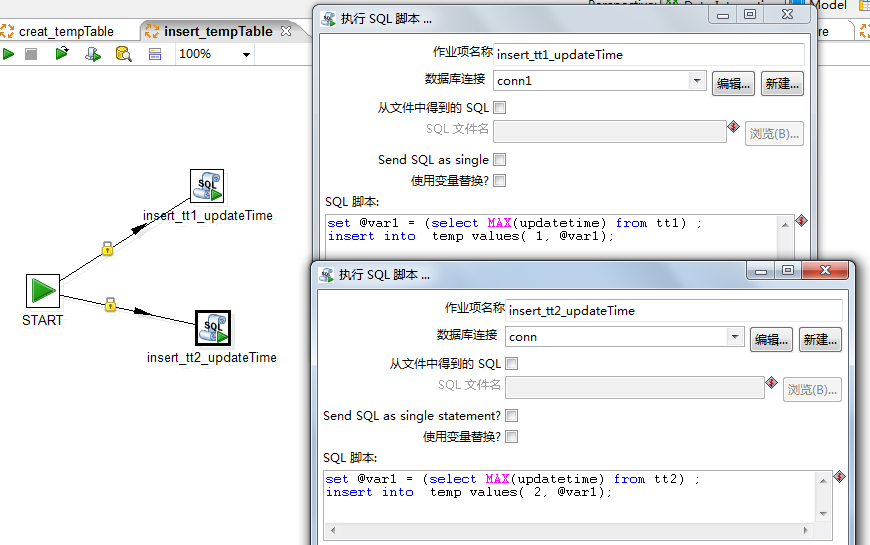The height and width of the screenshot is (545, 870).
Task: Click 新建 button beside conn connection
Action: (820, 340)
